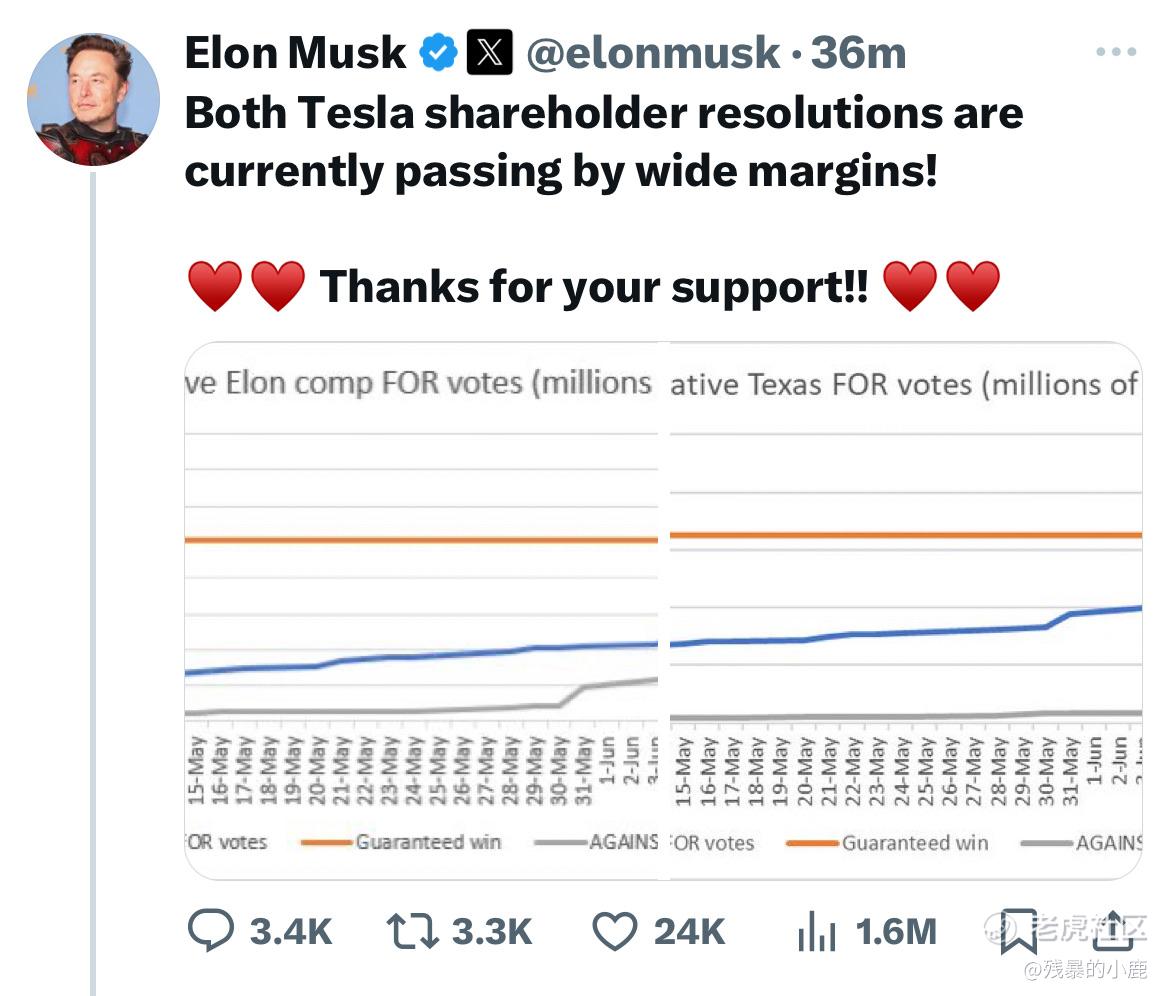Click the Elon Musk display name
This screenshot has width=1170, height=996.
(295, 53)
